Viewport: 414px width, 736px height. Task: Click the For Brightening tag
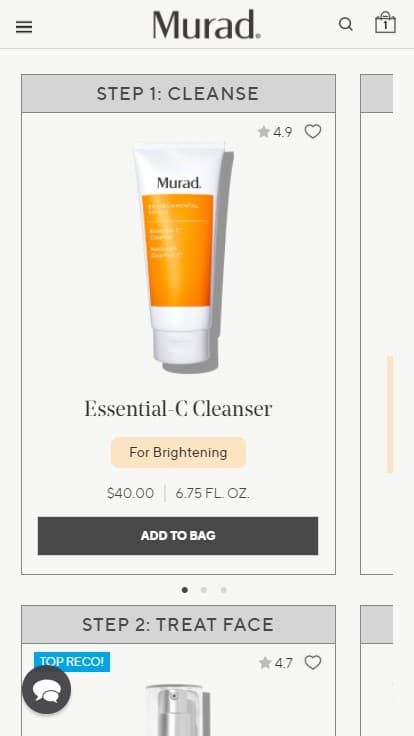(178, 452)
